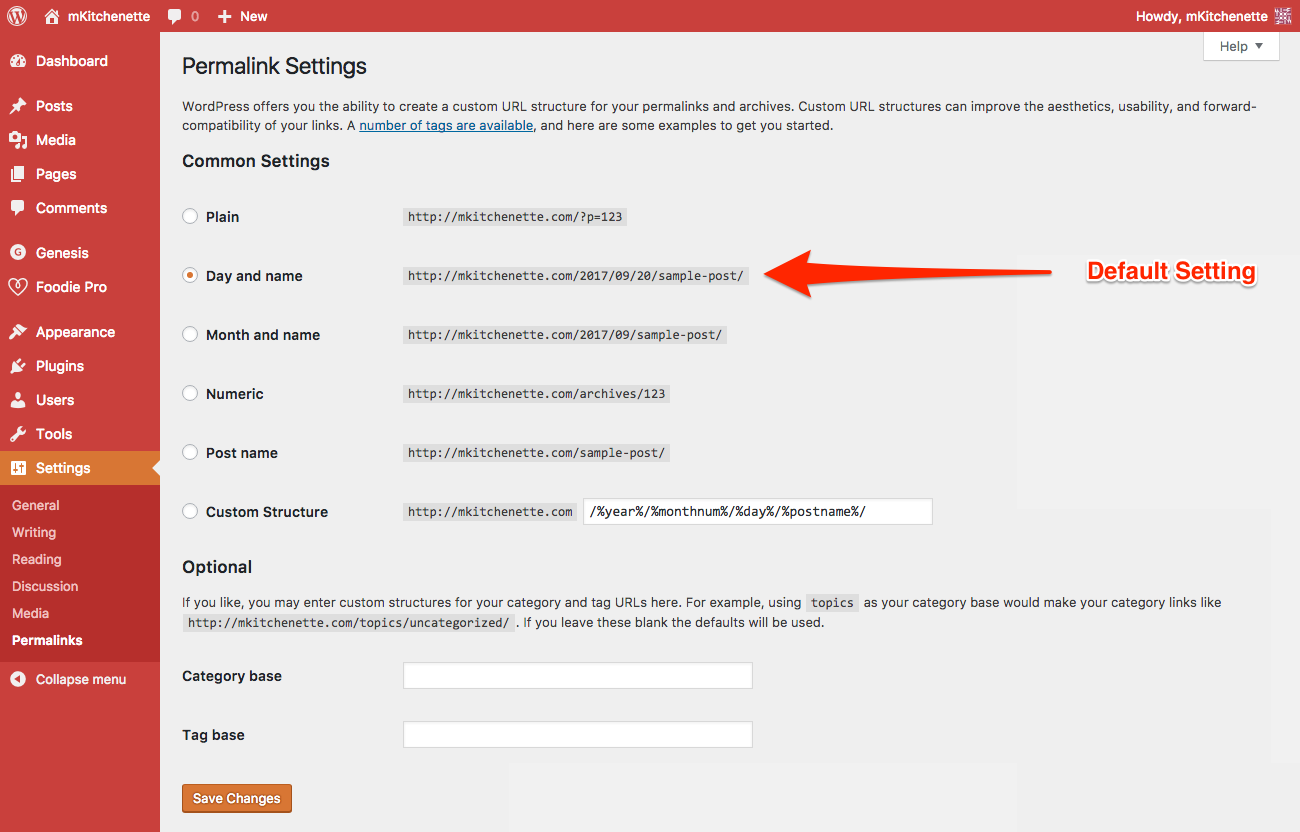1300x832 pixels.
Task: Open the New content menu in admin bar
Action: pos(242,16)
